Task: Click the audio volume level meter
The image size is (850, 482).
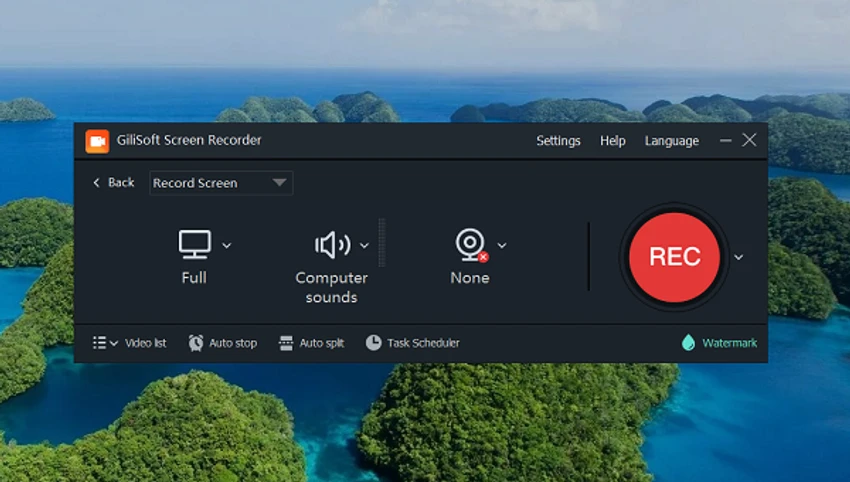Action: point(382,242)
